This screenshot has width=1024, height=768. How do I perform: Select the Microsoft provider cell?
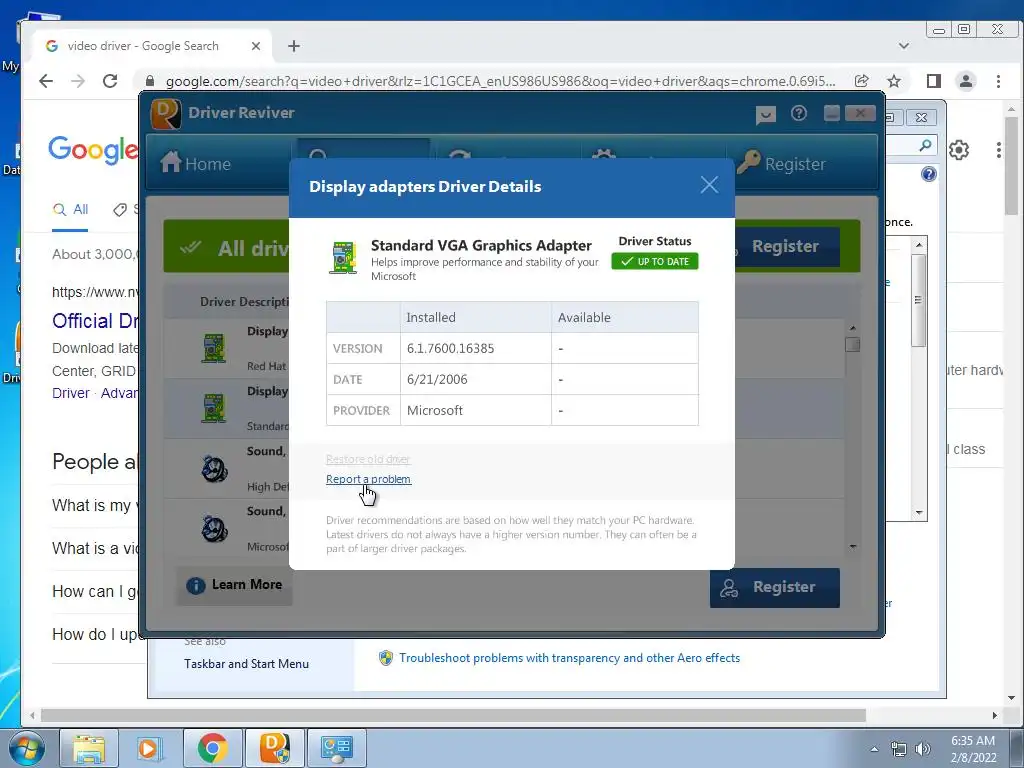[x=476, y=410]
